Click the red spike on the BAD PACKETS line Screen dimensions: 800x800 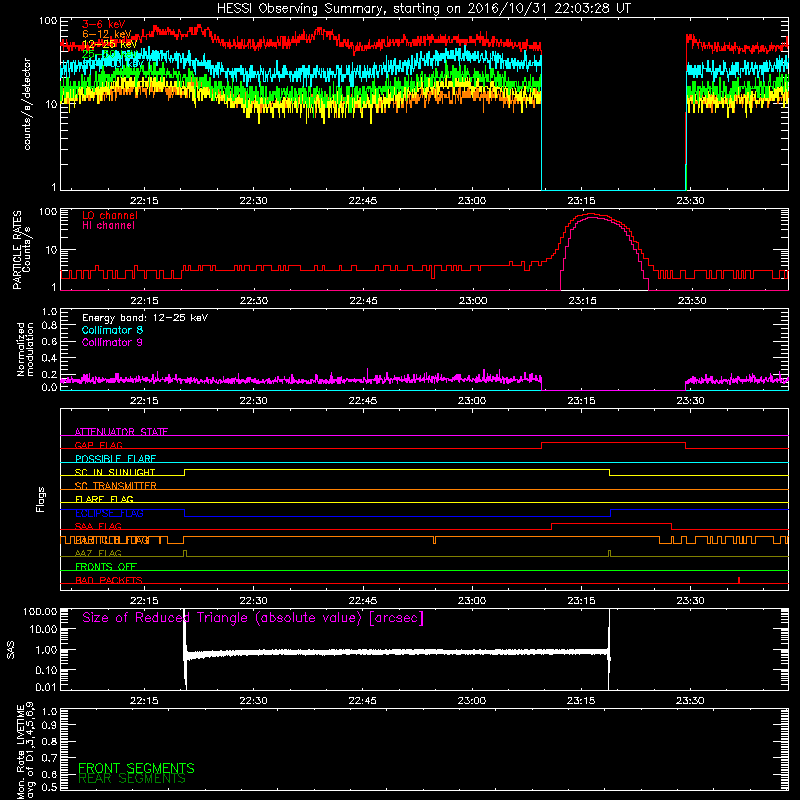tap(739, 580)
